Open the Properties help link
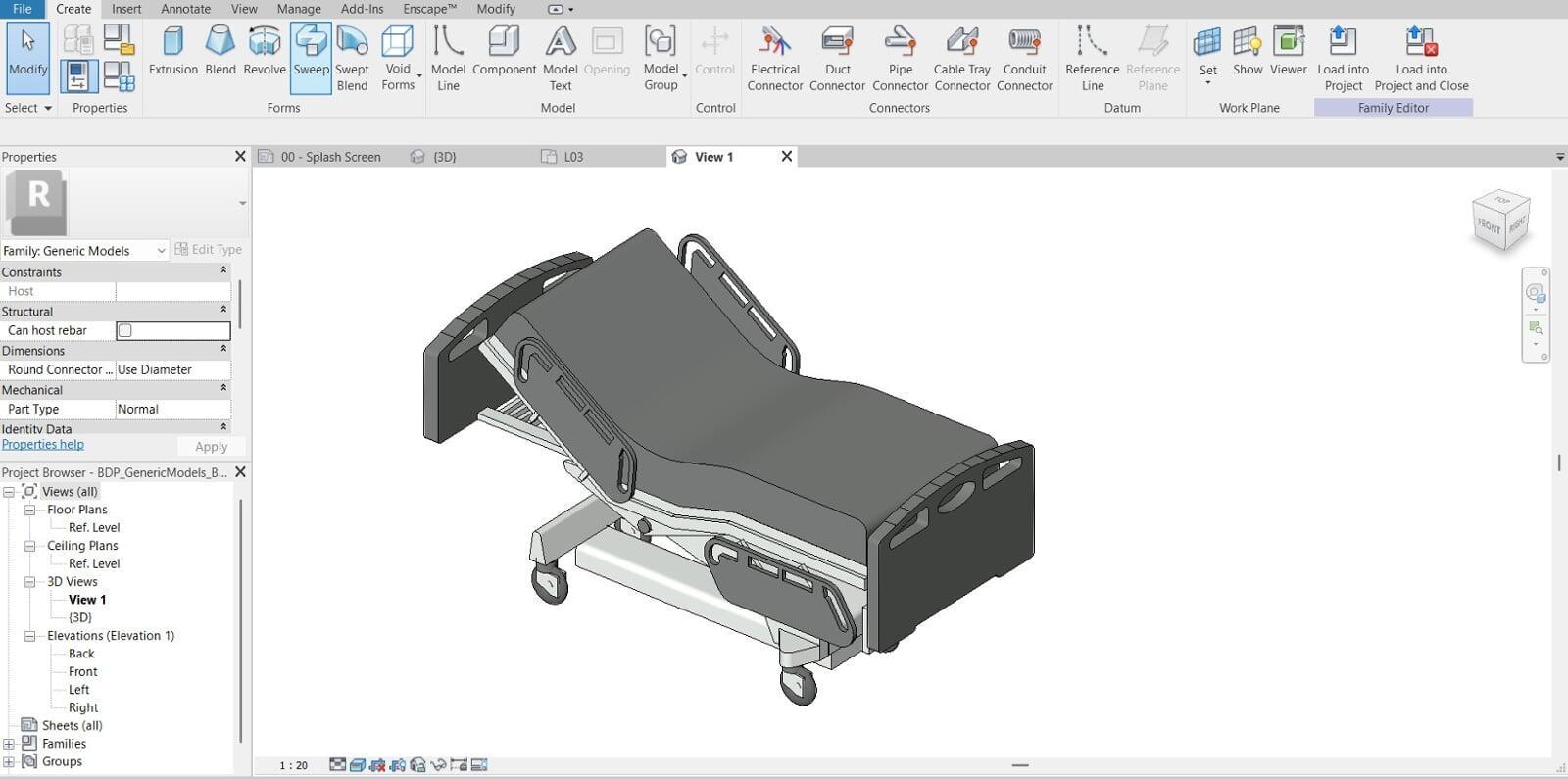Viewport: 1568px width, 779px height. point(43,445)
